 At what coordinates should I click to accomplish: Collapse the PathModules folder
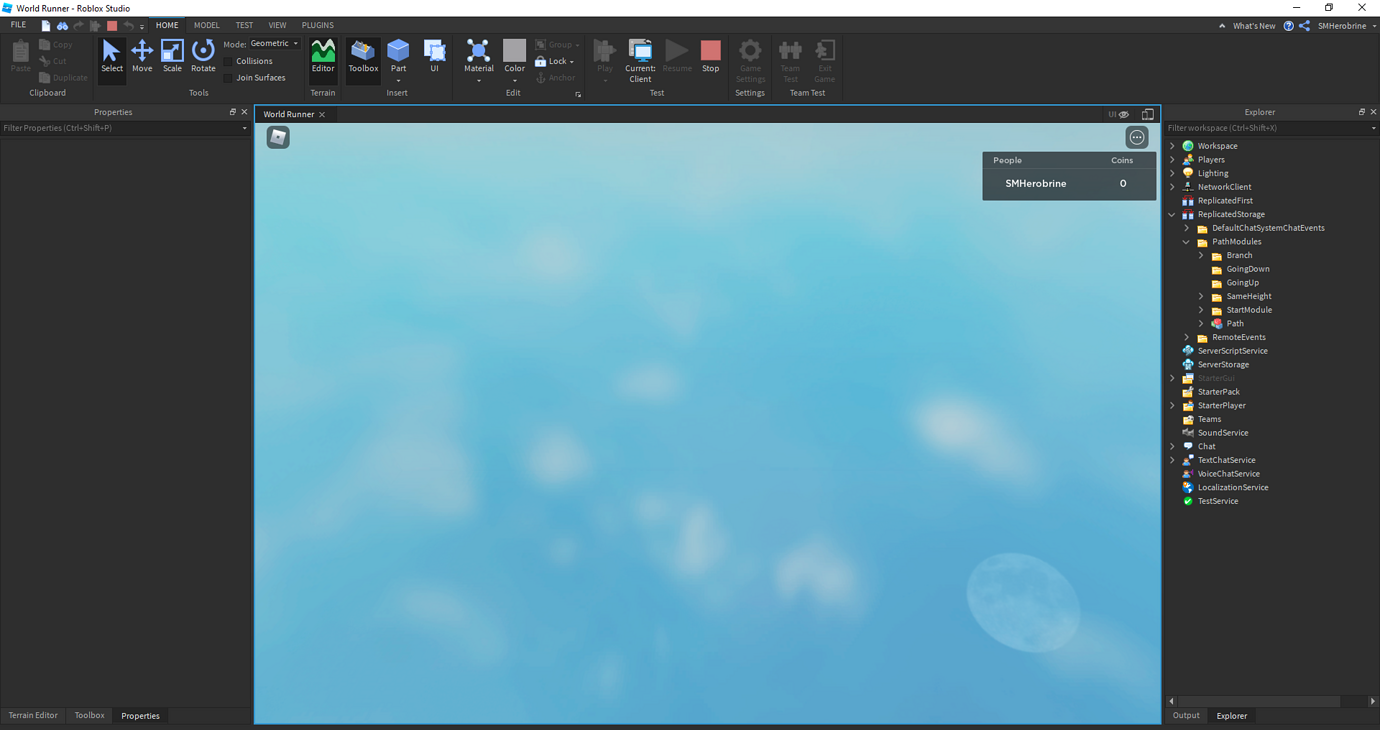[x=1186, y=241]
